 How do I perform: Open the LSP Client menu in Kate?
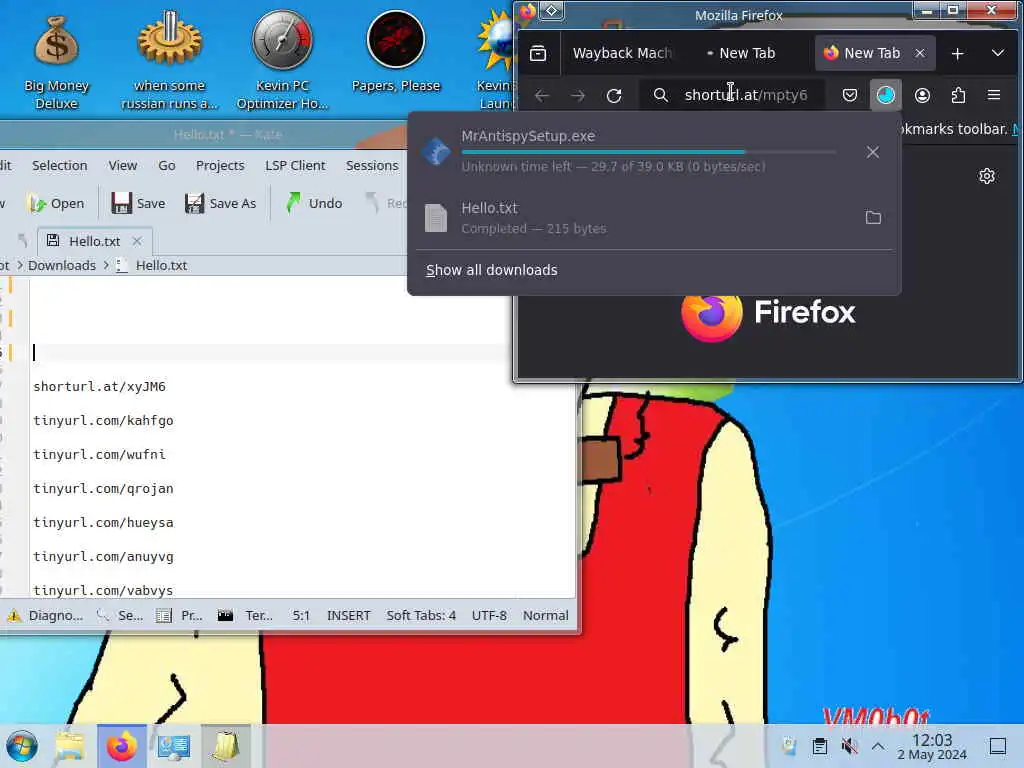point(295,166)
